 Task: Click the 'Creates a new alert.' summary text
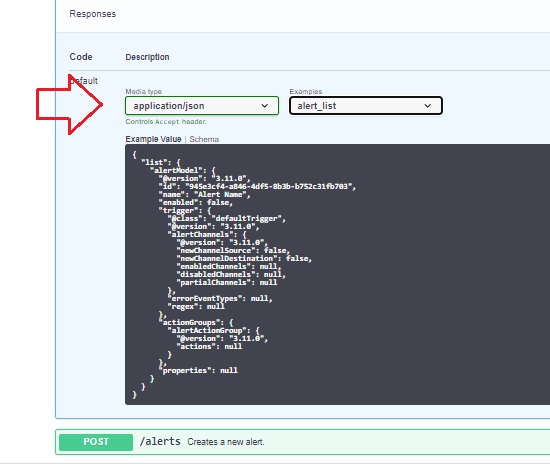226,442
